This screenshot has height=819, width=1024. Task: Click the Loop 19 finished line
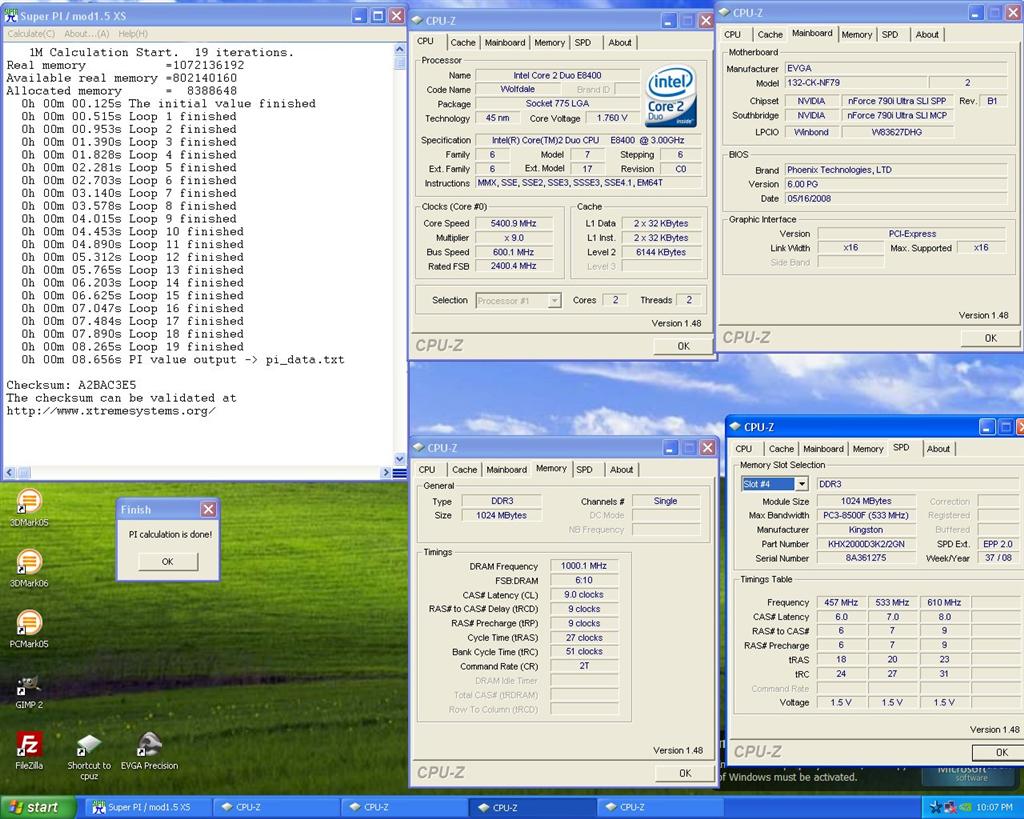pos(132,347)
